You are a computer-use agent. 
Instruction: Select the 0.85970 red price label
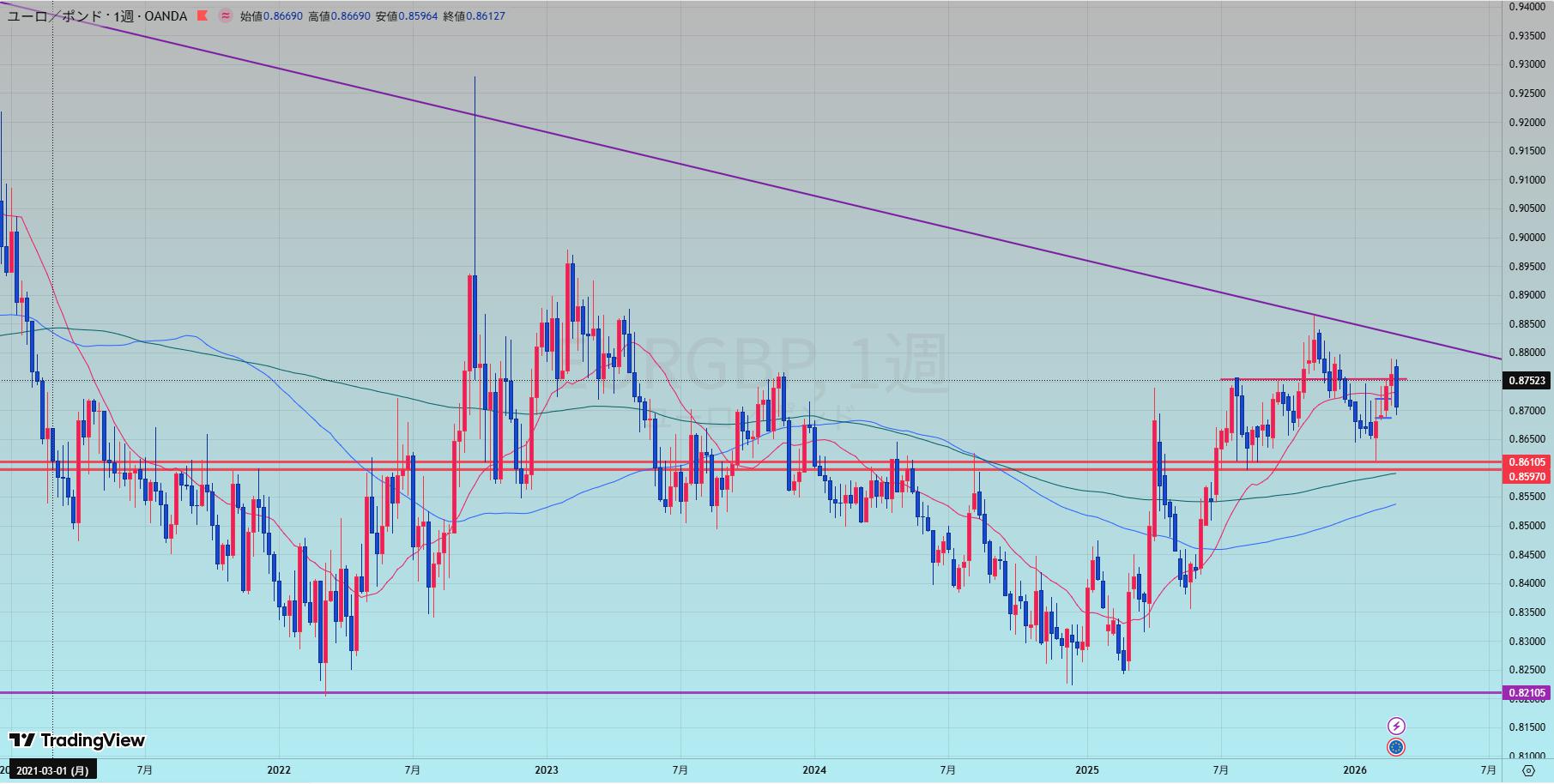1527,477
